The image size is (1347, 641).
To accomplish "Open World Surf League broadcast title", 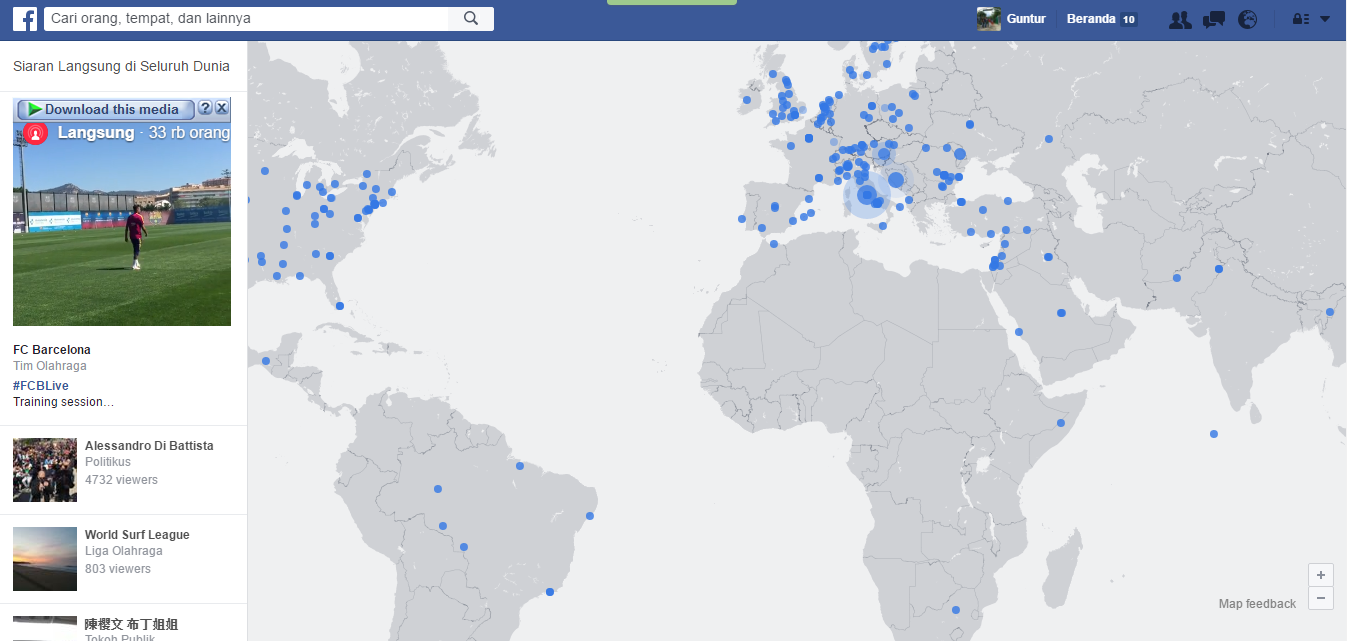I will [x=137, y=535].
